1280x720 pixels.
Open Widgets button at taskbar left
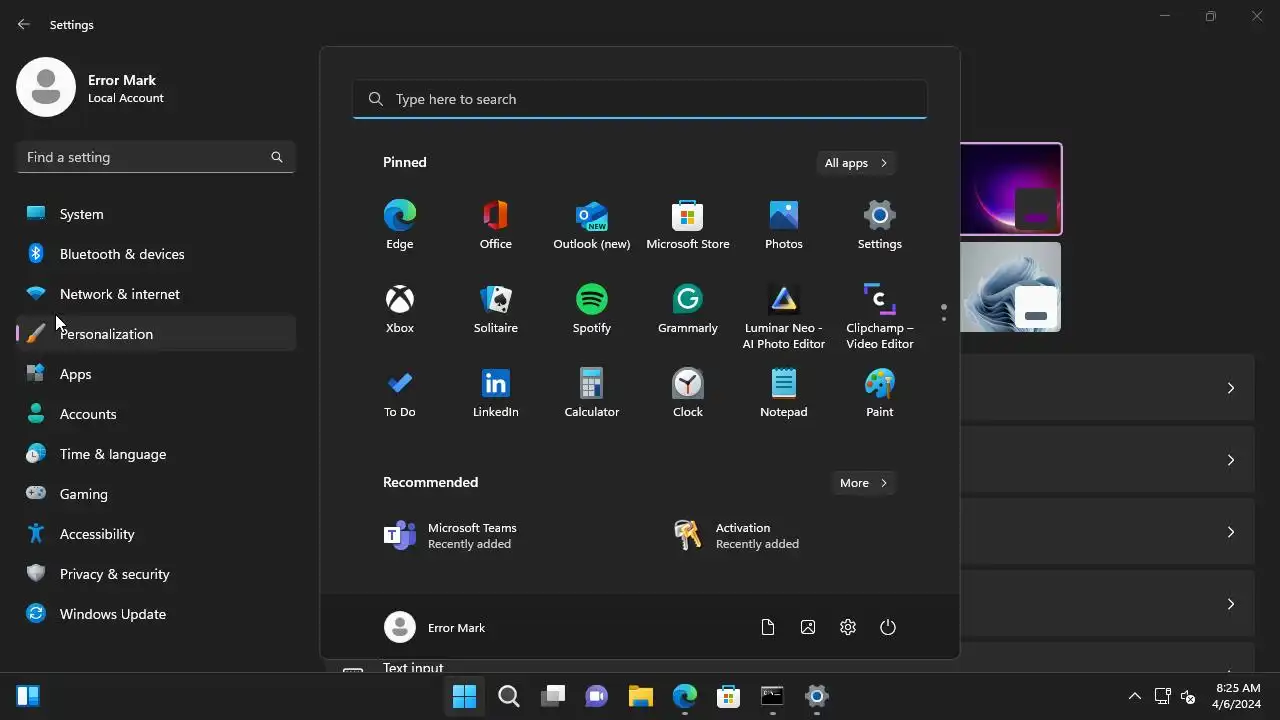(x=28, y=696)
